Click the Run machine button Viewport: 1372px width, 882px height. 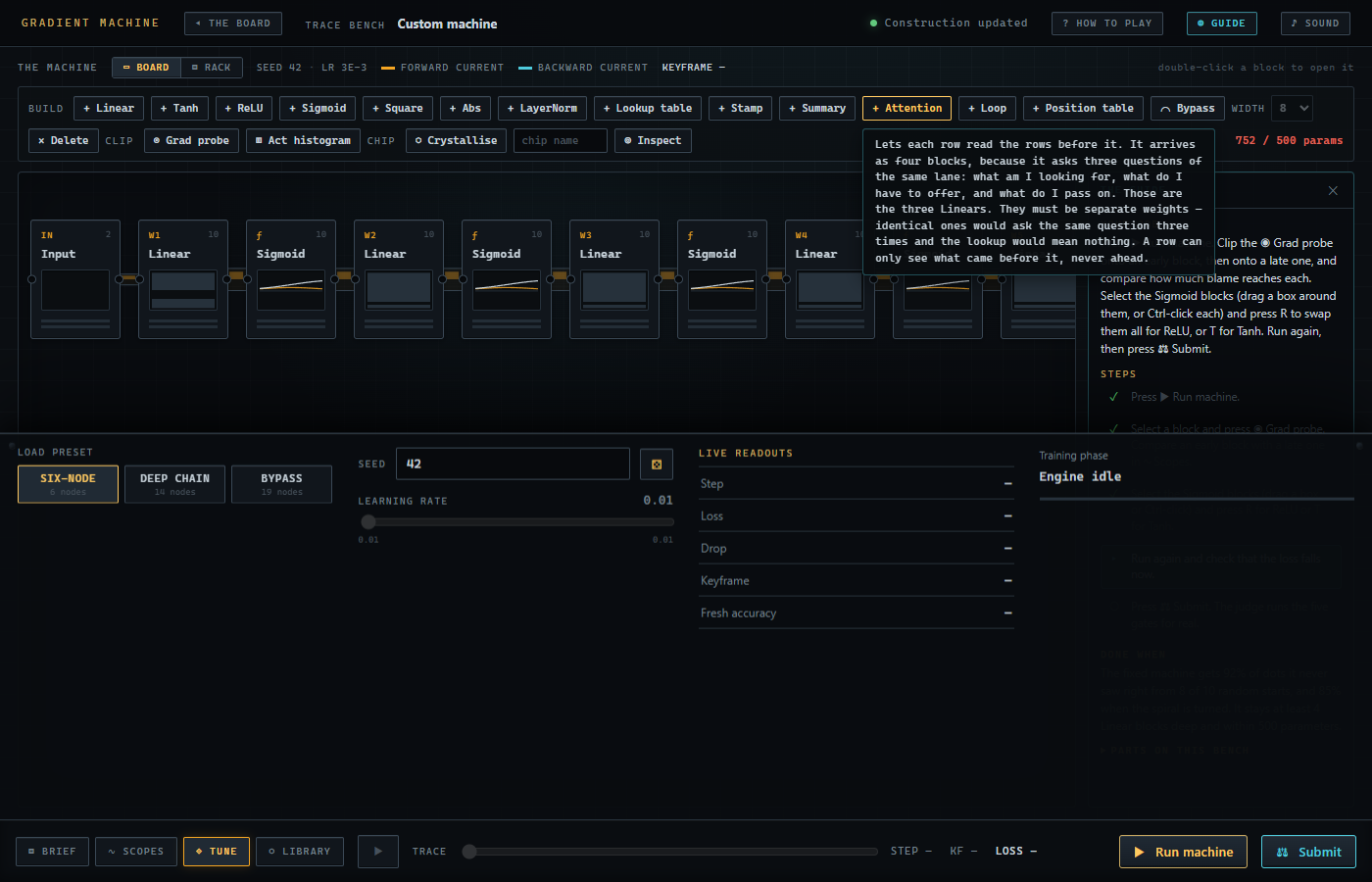pyautogui.click(x=1183, y=852)
